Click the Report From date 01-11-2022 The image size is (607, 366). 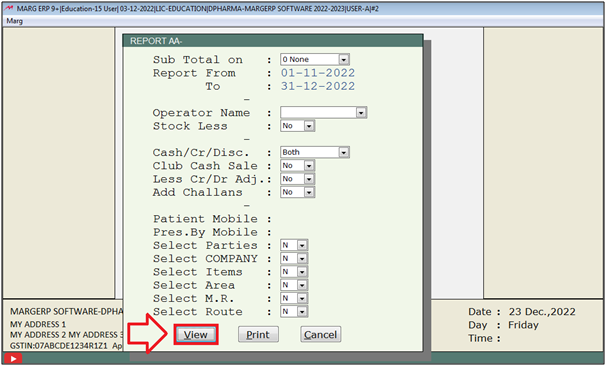click(318, 73)
